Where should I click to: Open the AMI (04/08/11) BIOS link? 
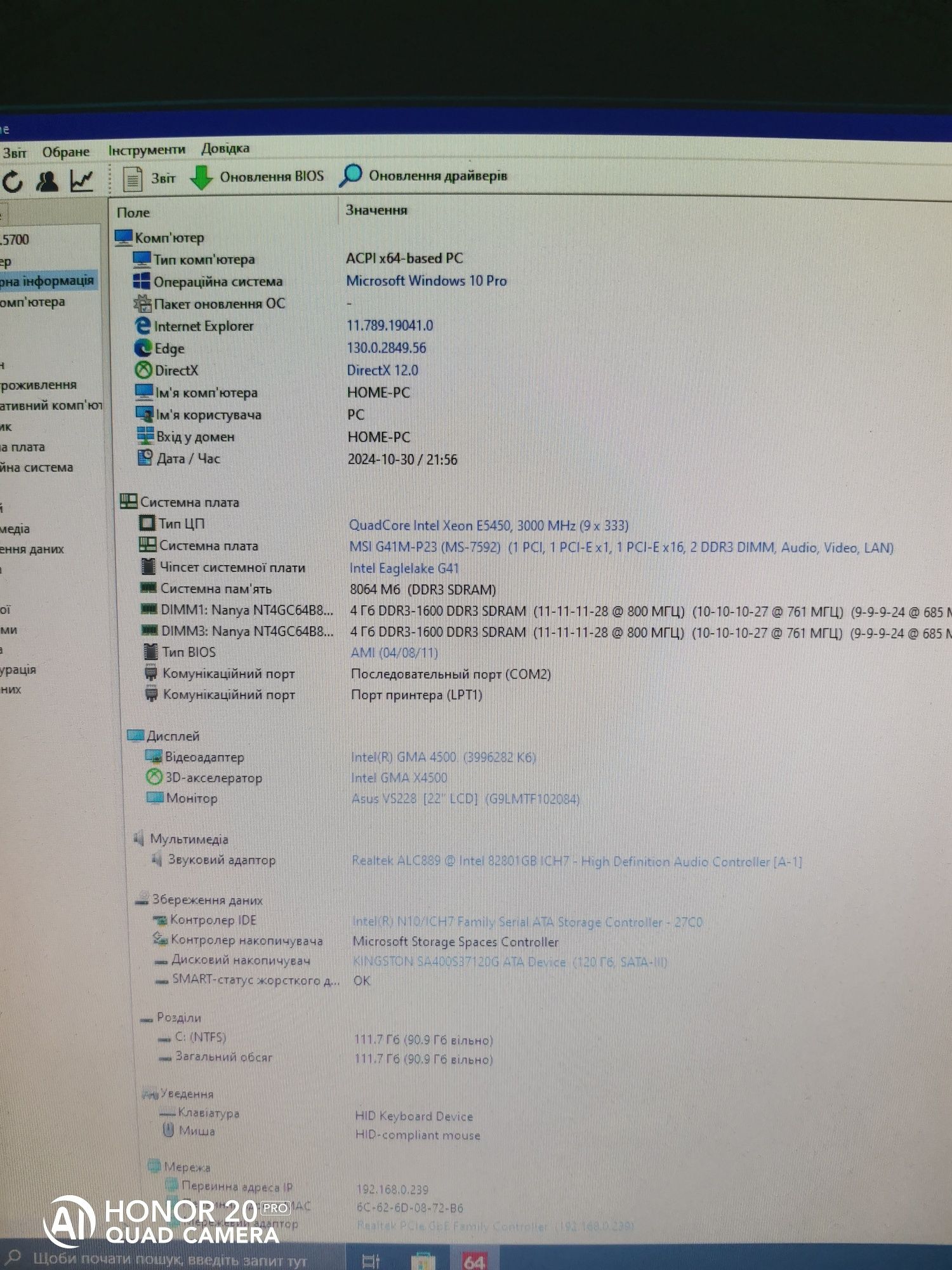tap(394, 653)
